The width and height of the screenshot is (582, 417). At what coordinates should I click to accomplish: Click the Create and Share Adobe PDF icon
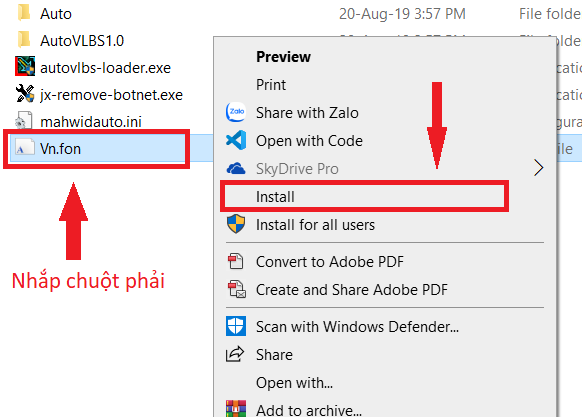click(x=236, y=289)
